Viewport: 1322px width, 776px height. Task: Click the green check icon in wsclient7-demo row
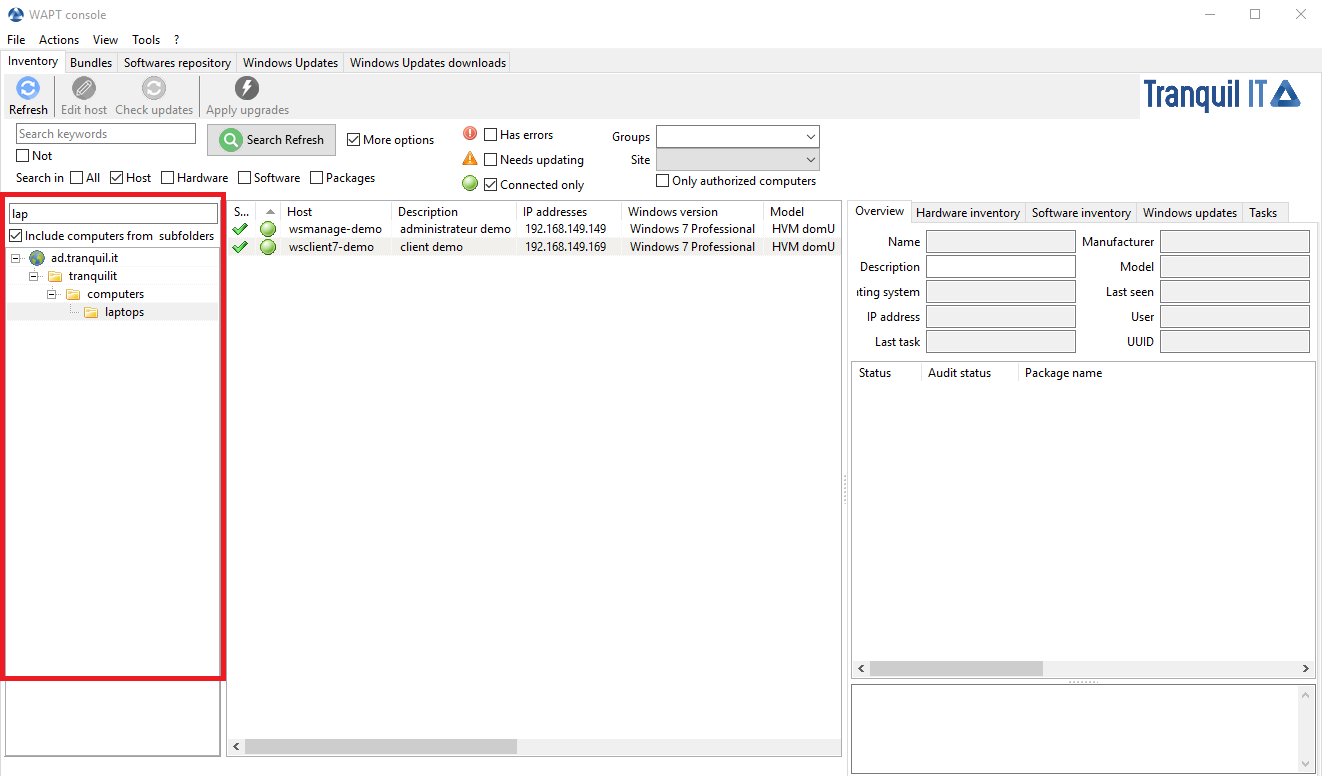tap(240, 247)
